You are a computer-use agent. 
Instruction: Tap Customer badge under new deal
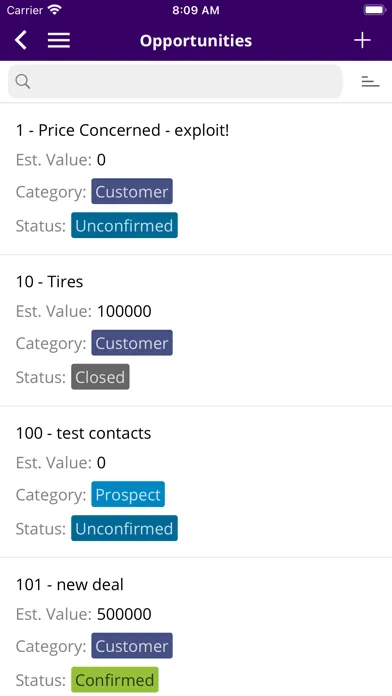click(x=132, y=646)
